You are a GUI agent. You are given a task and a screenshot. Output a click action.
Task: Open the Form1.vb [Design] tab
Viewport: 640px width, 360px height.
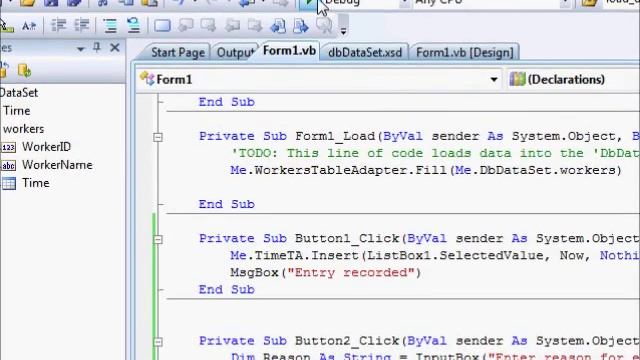tap(464, 53)
